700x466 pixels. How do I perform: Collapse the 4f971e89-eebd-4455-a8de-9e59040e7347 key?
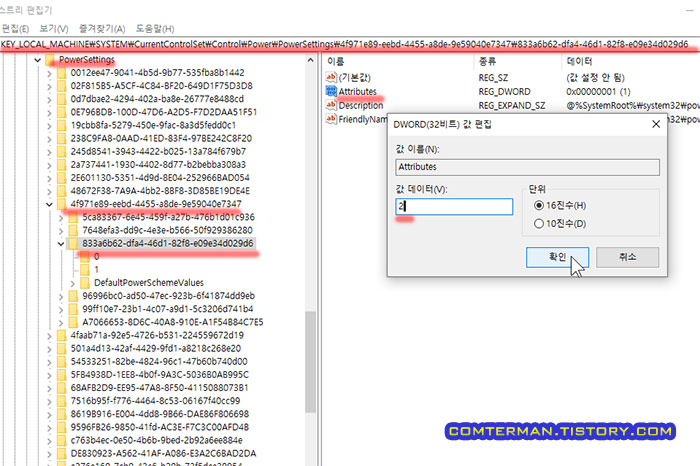click(49, 204)
